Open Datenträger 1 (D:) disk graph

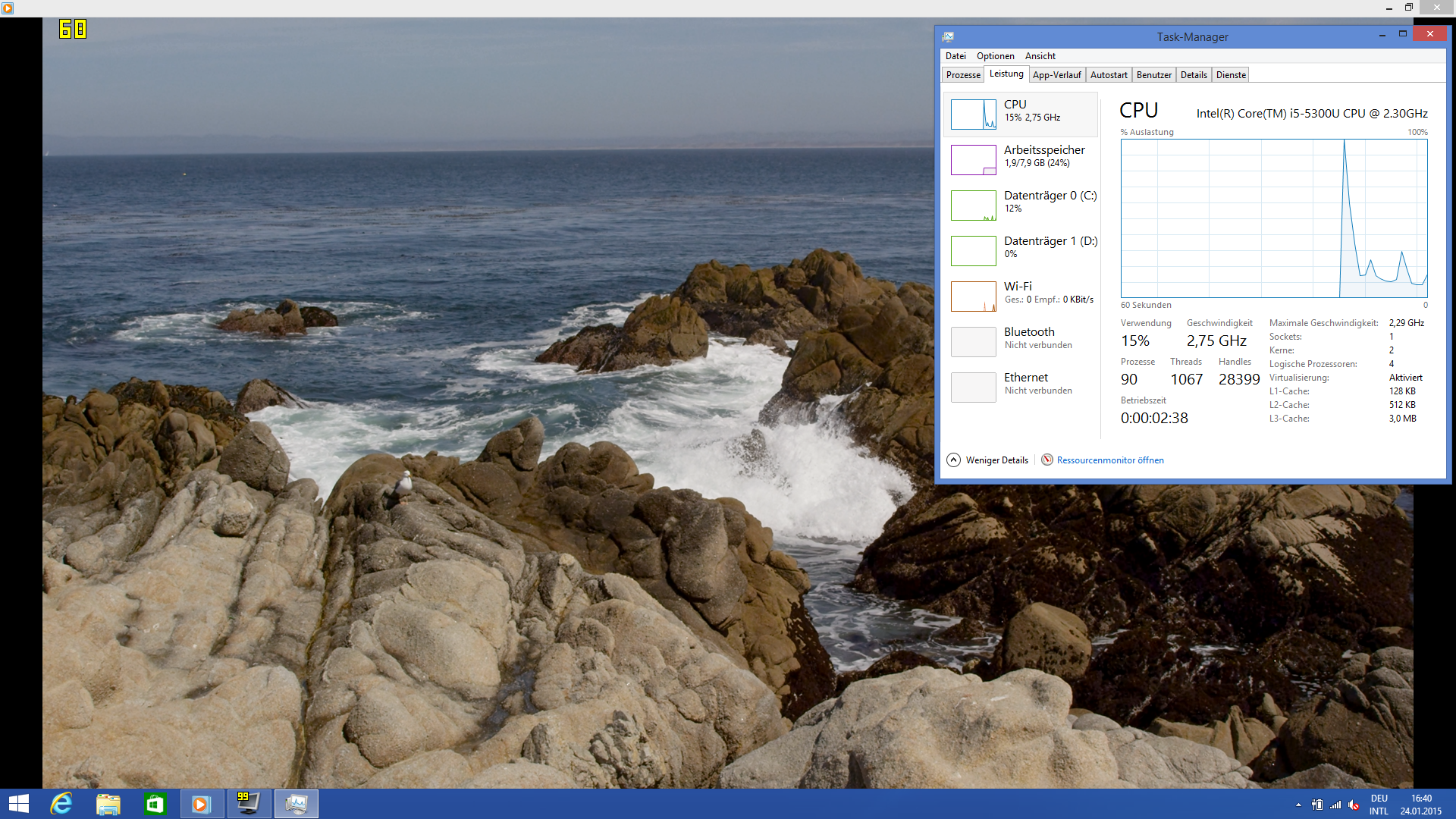pyautogui.click(x=973, y=251)
